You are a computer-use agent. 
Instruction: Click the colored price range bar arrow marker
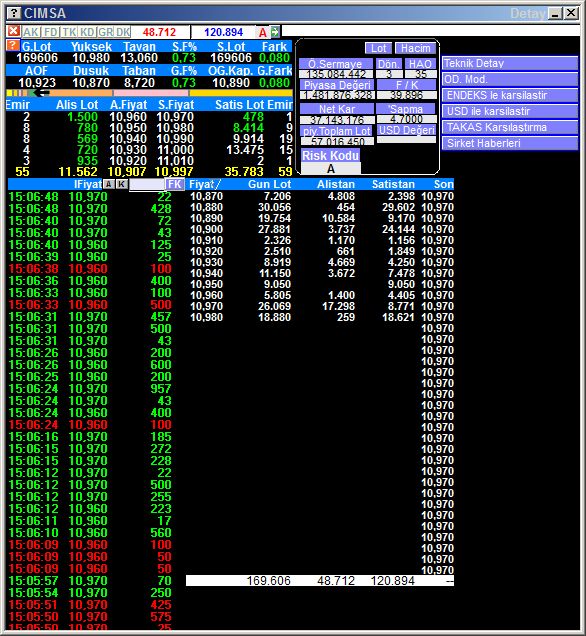click(x=41, y=93)
